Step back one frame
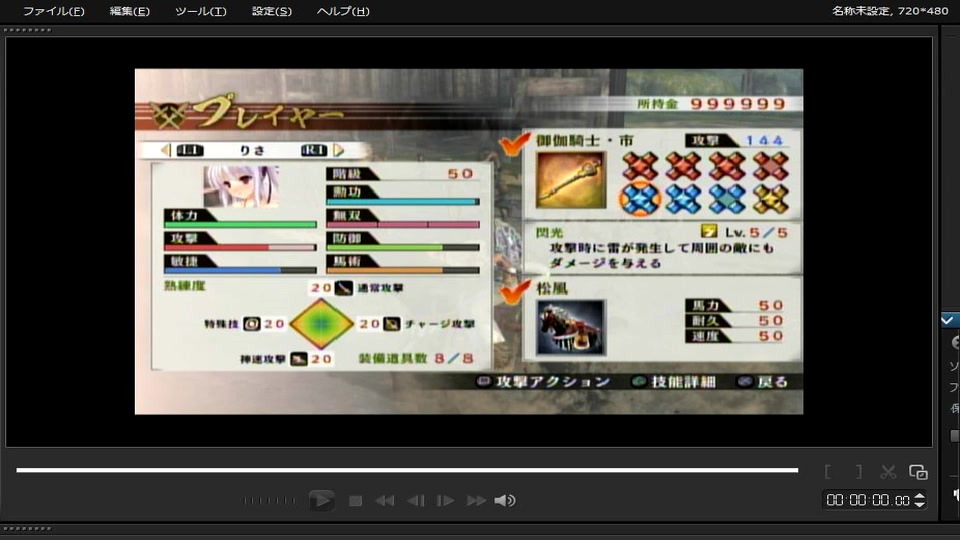The image size is (960, 540). tap(416, 501)
